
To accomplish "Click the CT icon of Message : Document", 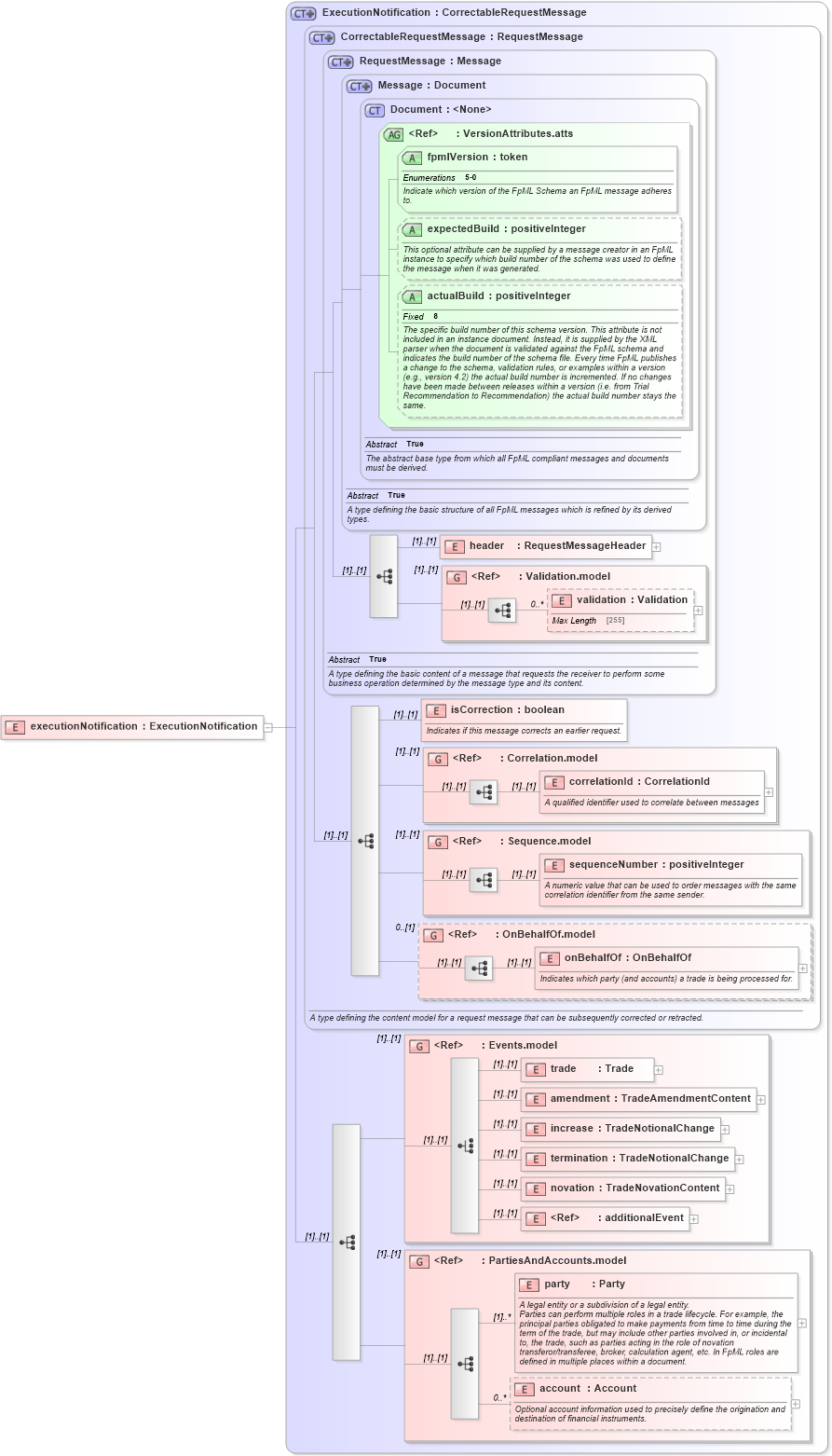I will coord(360,86).
